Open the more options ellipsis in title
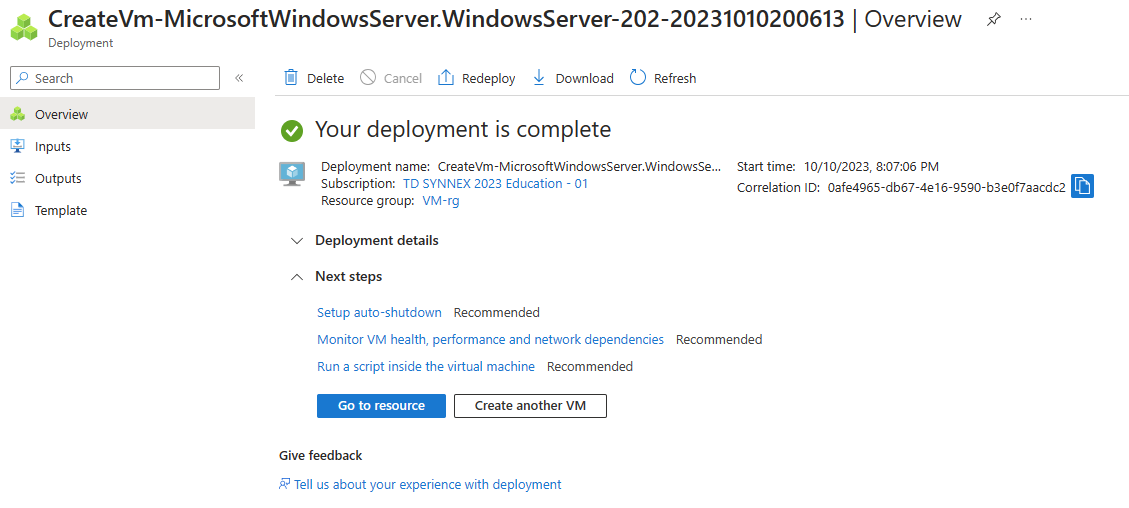This screenshot has width=1129, height=508. pos(1026,19)
